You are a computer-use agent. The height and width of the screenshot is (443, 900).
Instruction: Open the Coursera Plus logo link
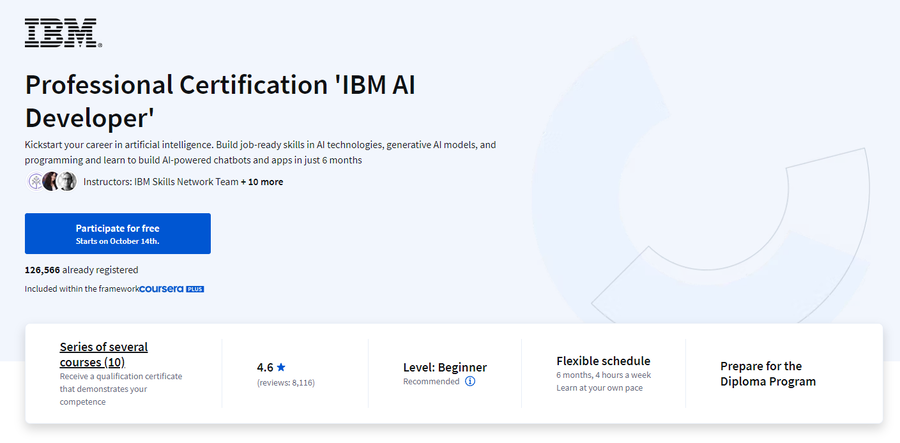pyautogui.click(x=172, y=289)
